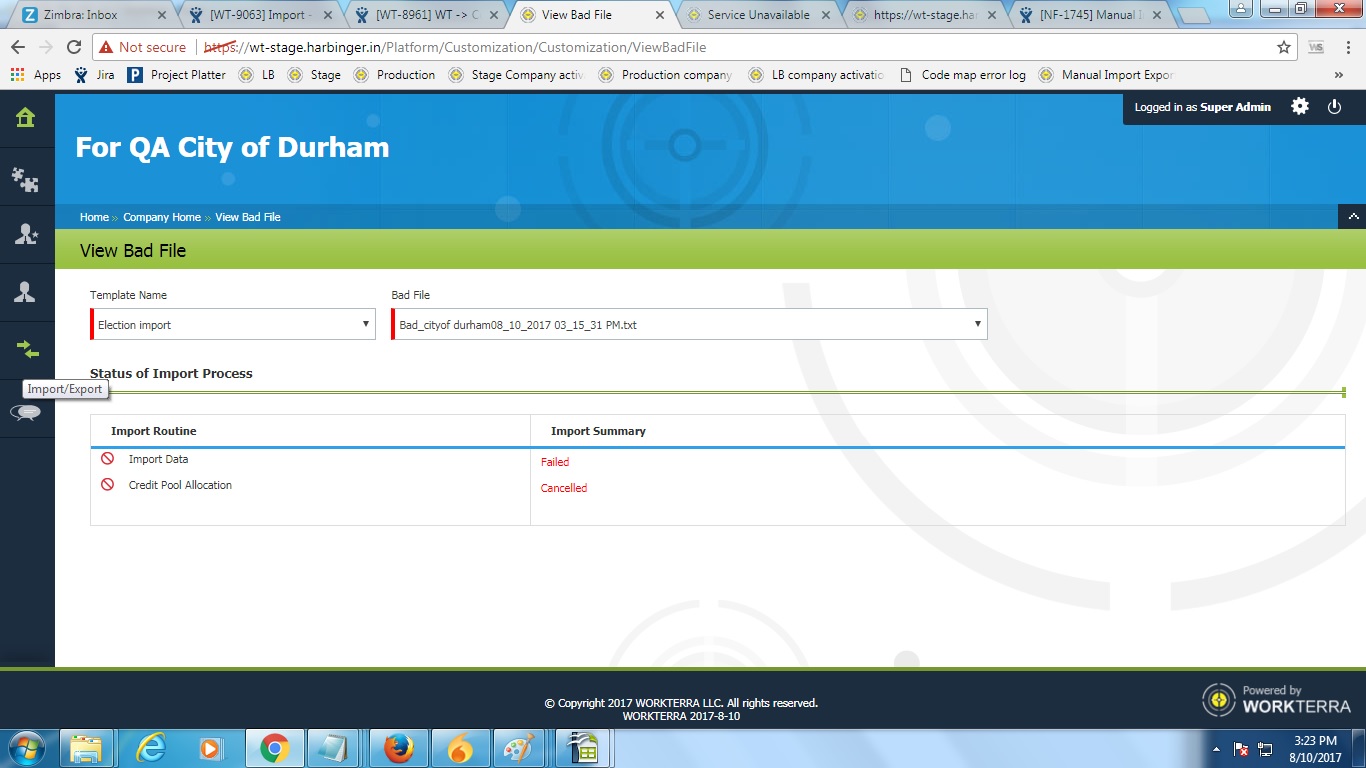Bookmark page using the star icon
Viewport: 1366px width, 768px height.
(1284, 47)
